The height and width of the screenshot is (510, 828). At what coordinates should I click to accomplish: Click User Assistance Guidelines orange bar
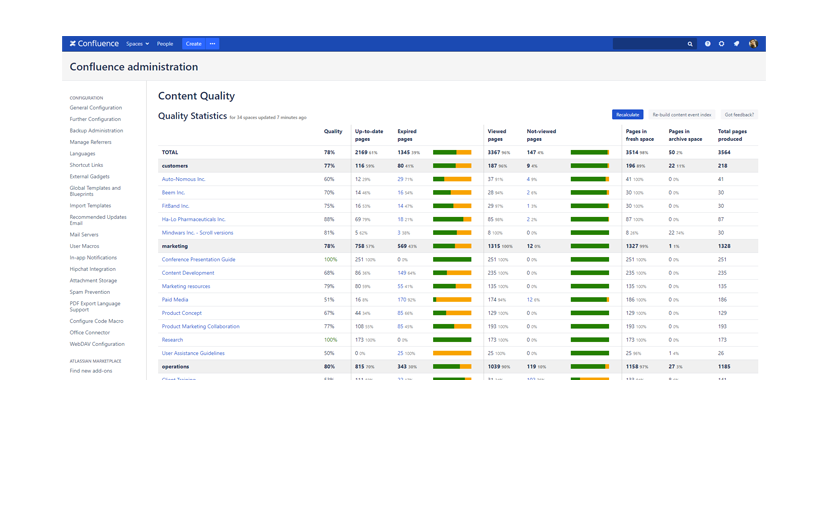tap(452, 353)
